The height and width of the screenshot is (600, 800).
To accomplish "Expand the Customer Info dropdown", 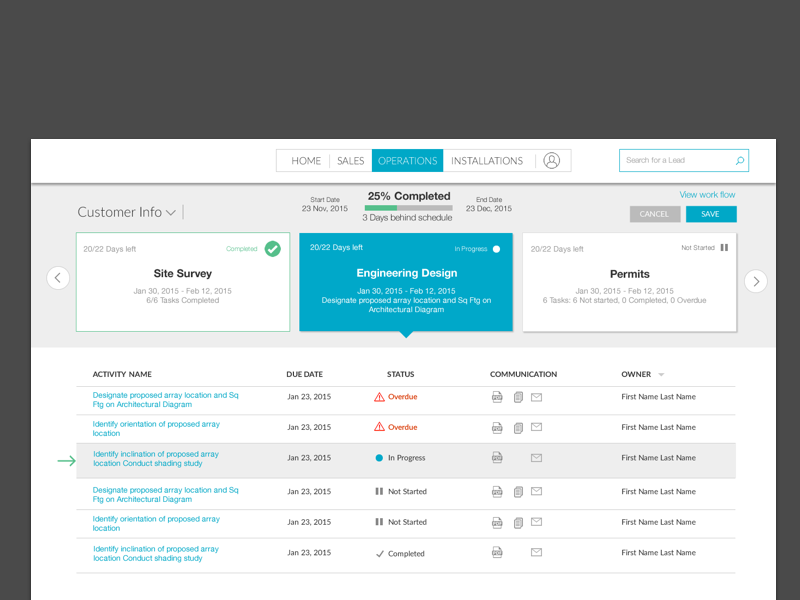I will pos(170,212).
